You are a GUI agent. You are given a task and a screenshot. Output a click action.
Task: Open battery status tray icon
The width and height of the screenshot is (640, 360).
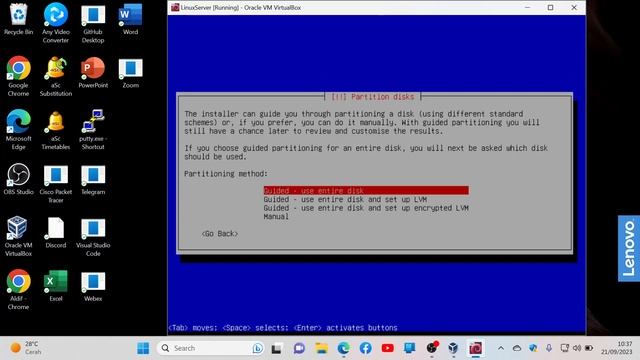click(x=589, y=348)
